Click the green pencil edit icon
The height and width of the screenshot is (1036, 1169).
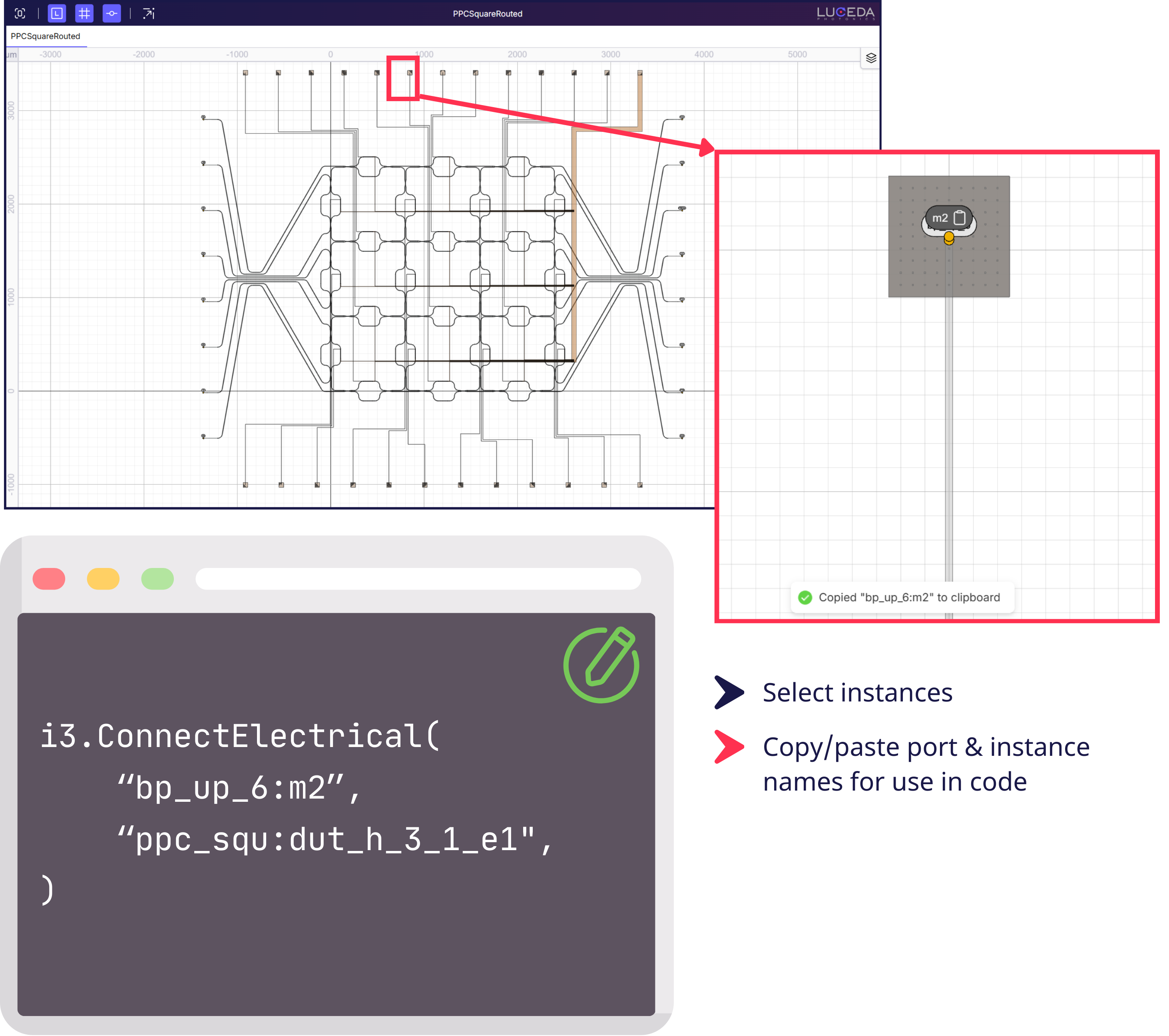click(601, 665)
